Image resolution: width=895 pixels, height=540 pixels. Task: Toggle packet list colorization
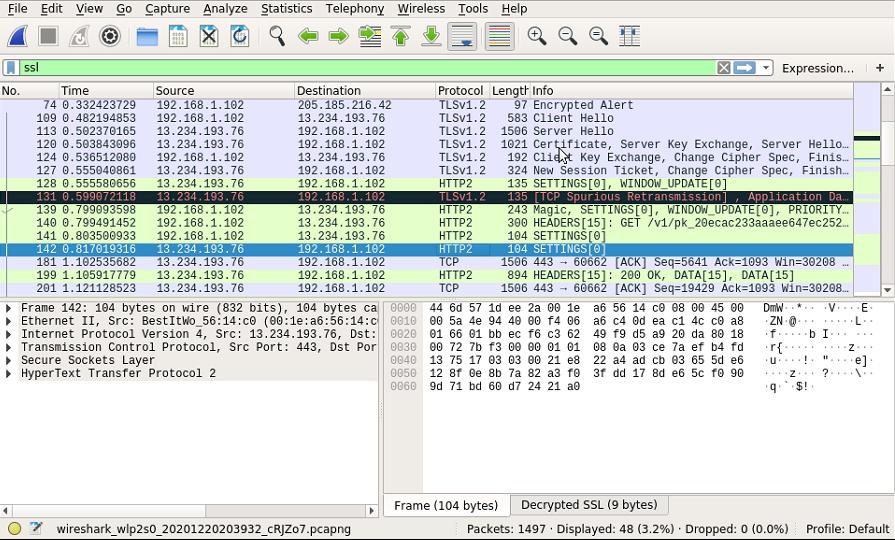click(499, 36)
